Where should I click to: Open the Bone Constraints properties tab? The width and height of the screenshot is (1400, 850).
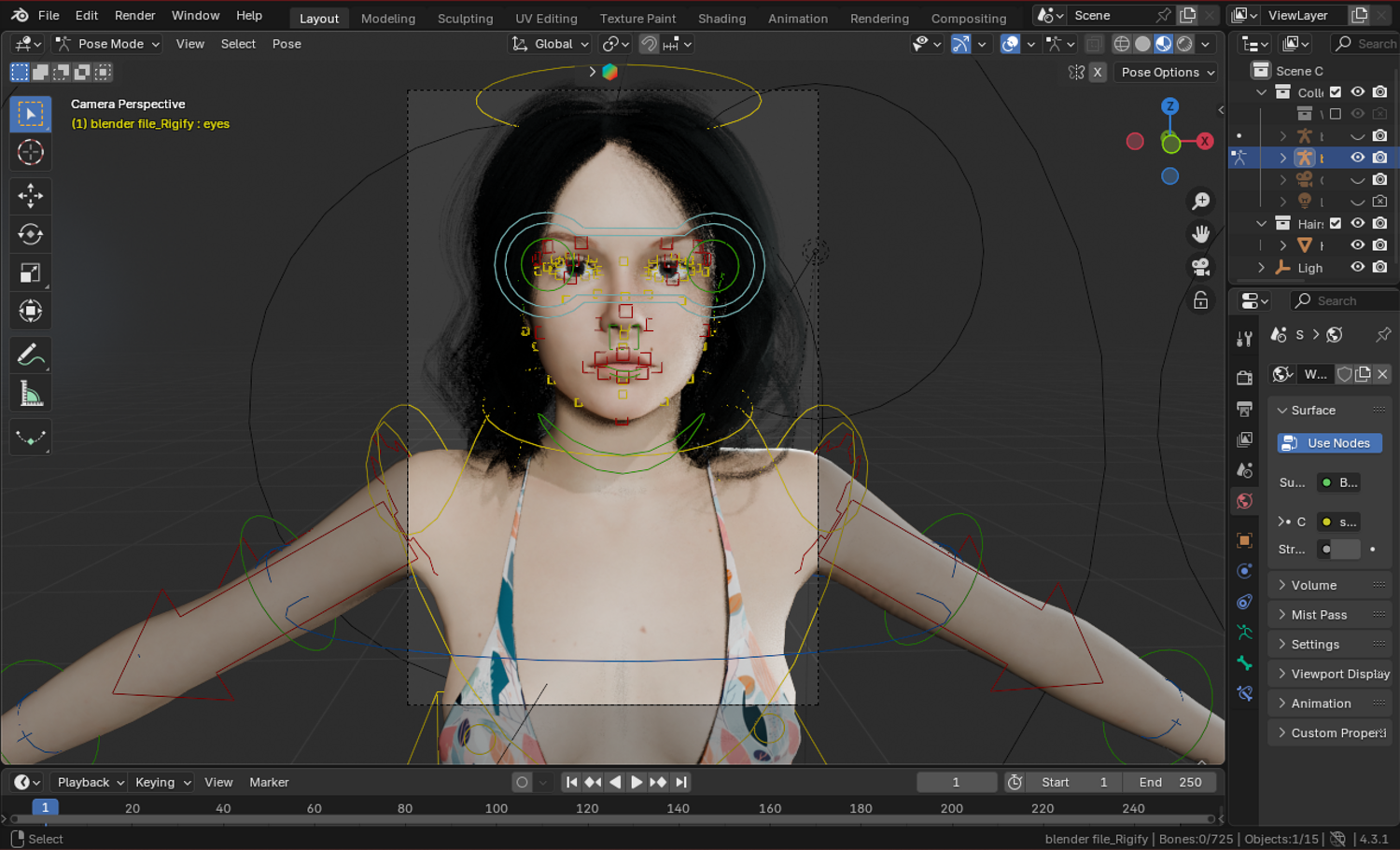point(1244,694)
